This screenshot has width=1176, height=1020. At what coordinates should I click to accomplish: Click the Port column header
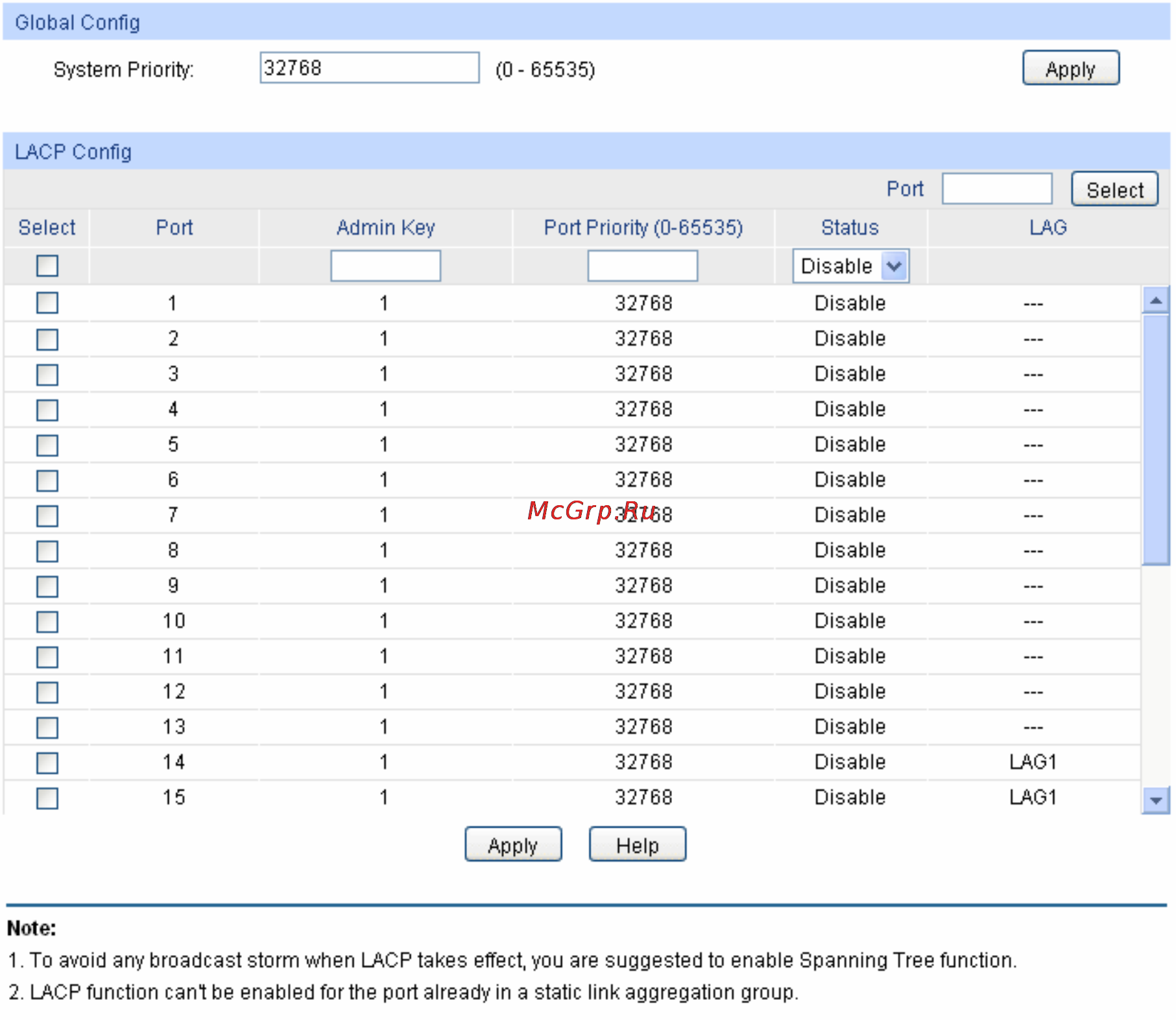point(174,228)
